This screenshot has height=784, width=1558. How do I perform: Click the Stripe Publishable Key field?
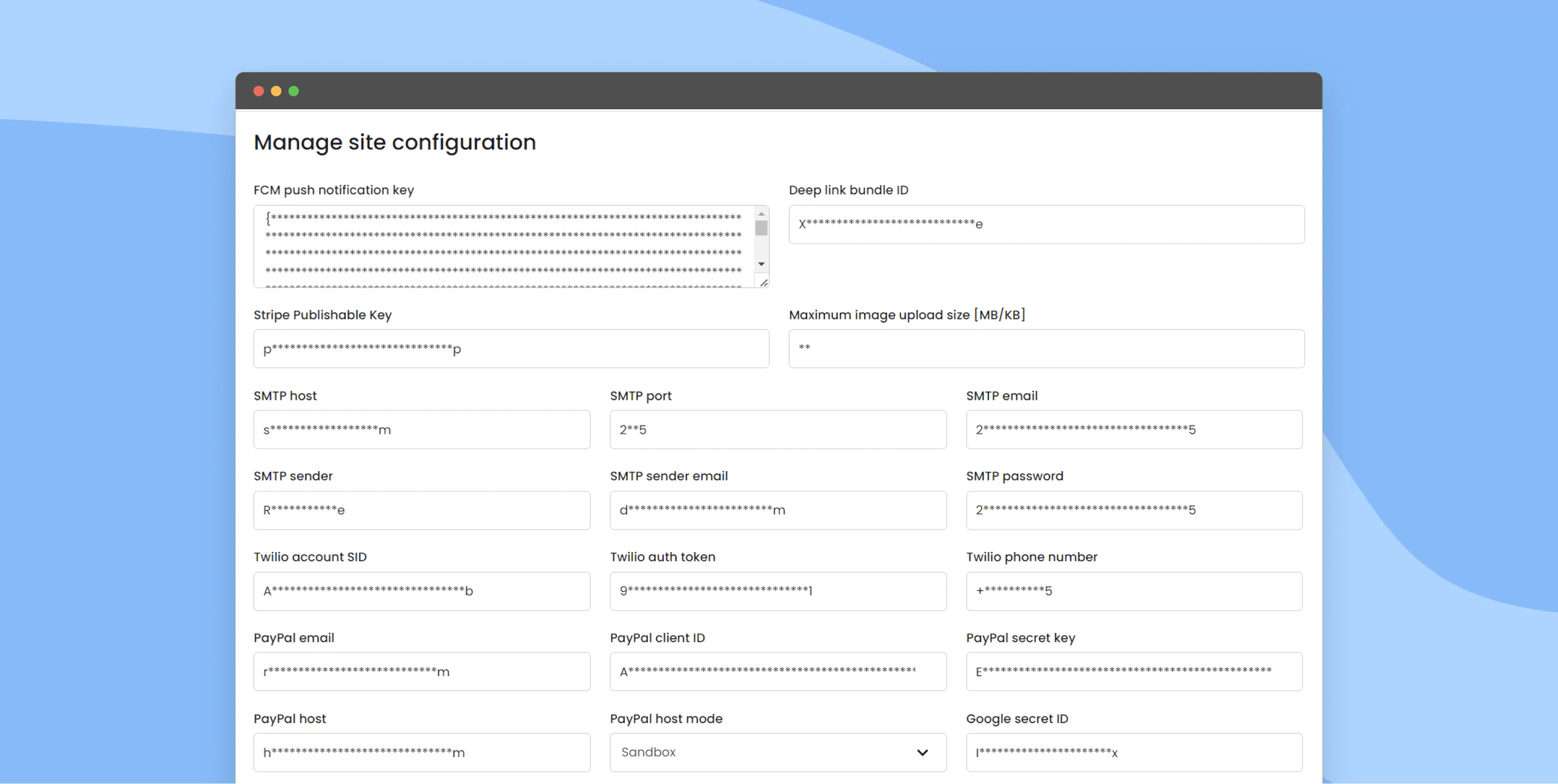click(511, 349)
